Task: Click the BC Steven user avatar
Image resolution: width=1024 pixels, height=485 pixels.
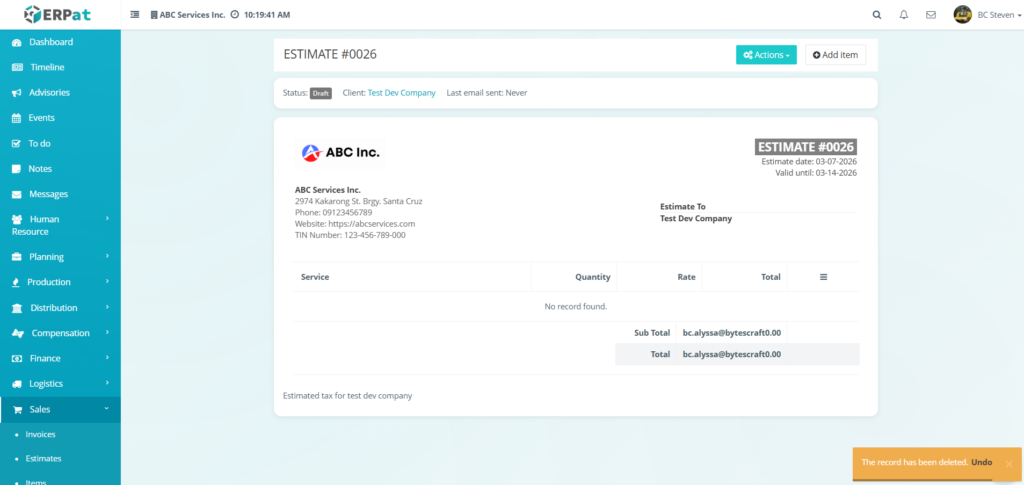Action: click(962, 15)
